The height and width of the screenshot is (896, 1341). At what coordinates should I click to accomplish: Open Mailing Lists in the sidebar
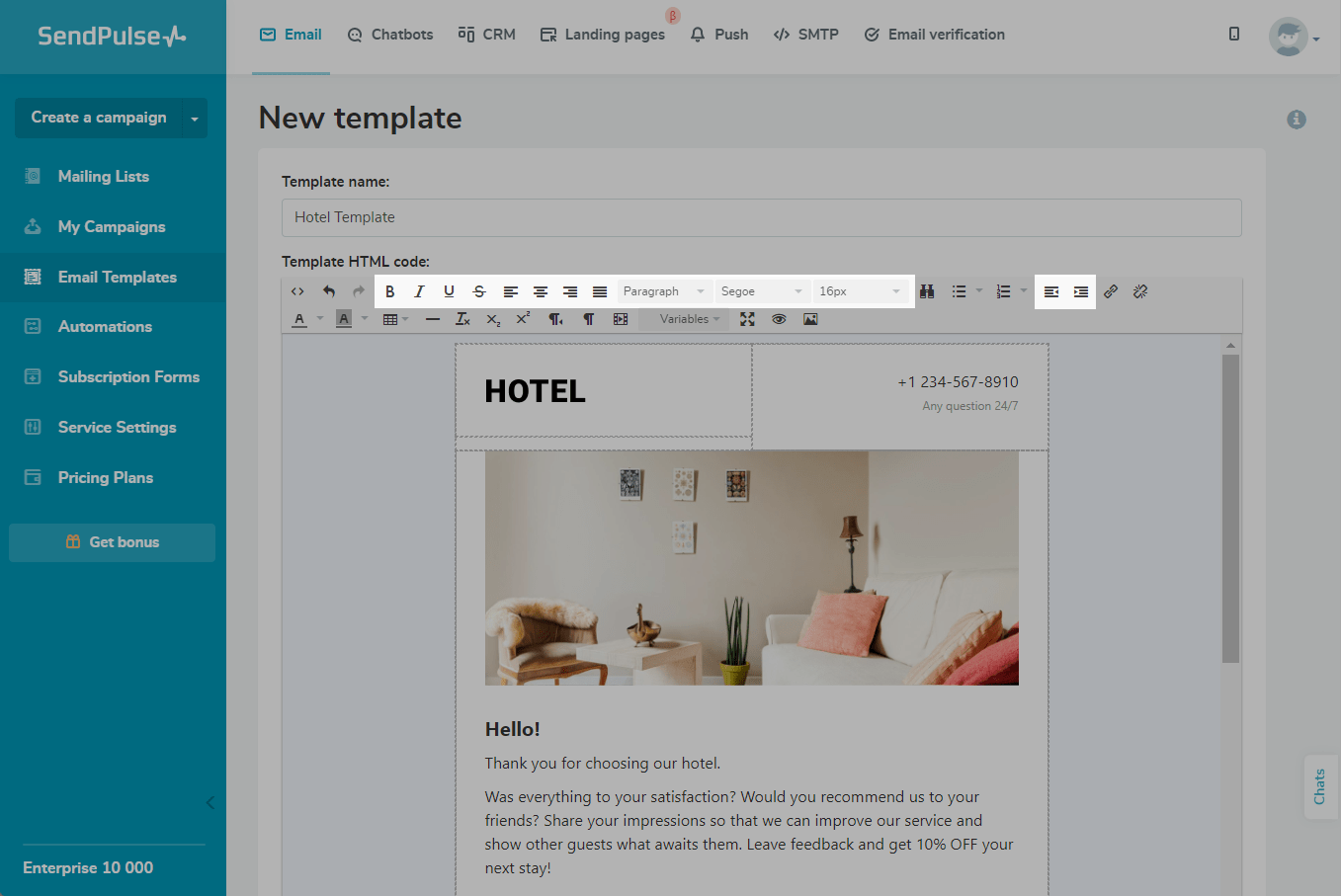point(103,177)
